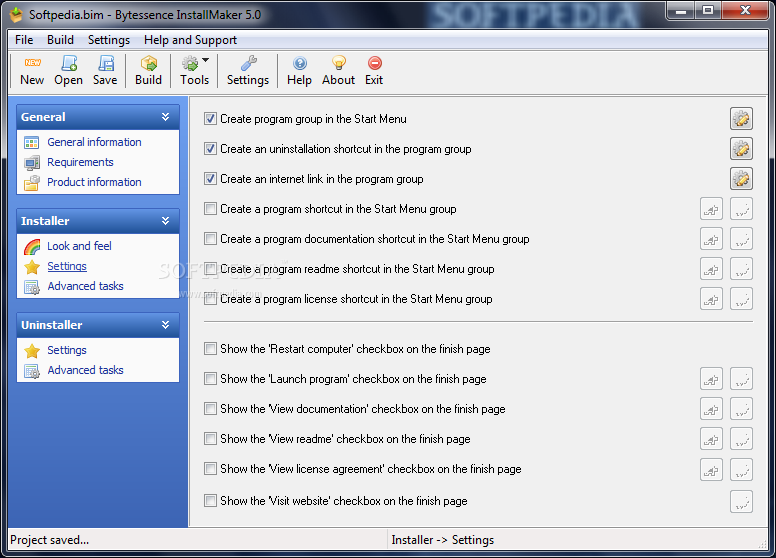Enable program documentation shortcut checkbox

click(x=210, y=239)
